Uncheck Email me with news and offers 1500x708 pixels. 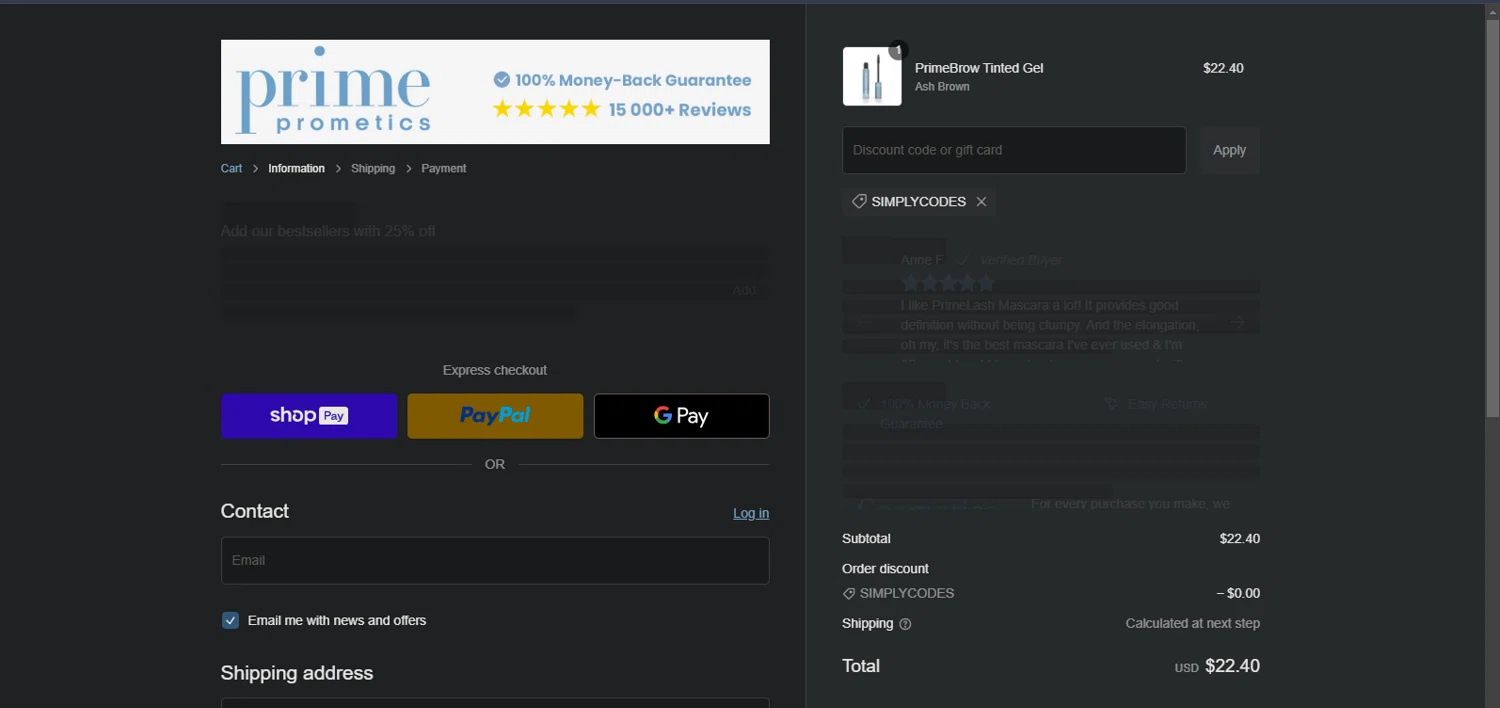pyautogui.click(x=230, y=621)
